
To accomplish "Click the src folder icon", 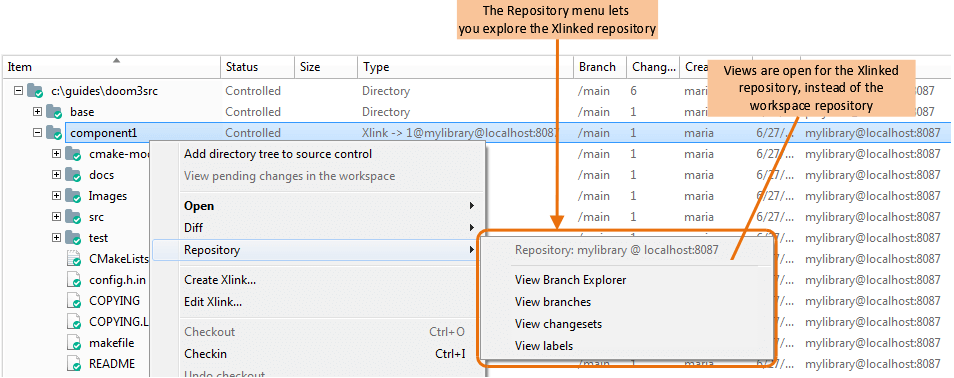I will click(74, 217).
